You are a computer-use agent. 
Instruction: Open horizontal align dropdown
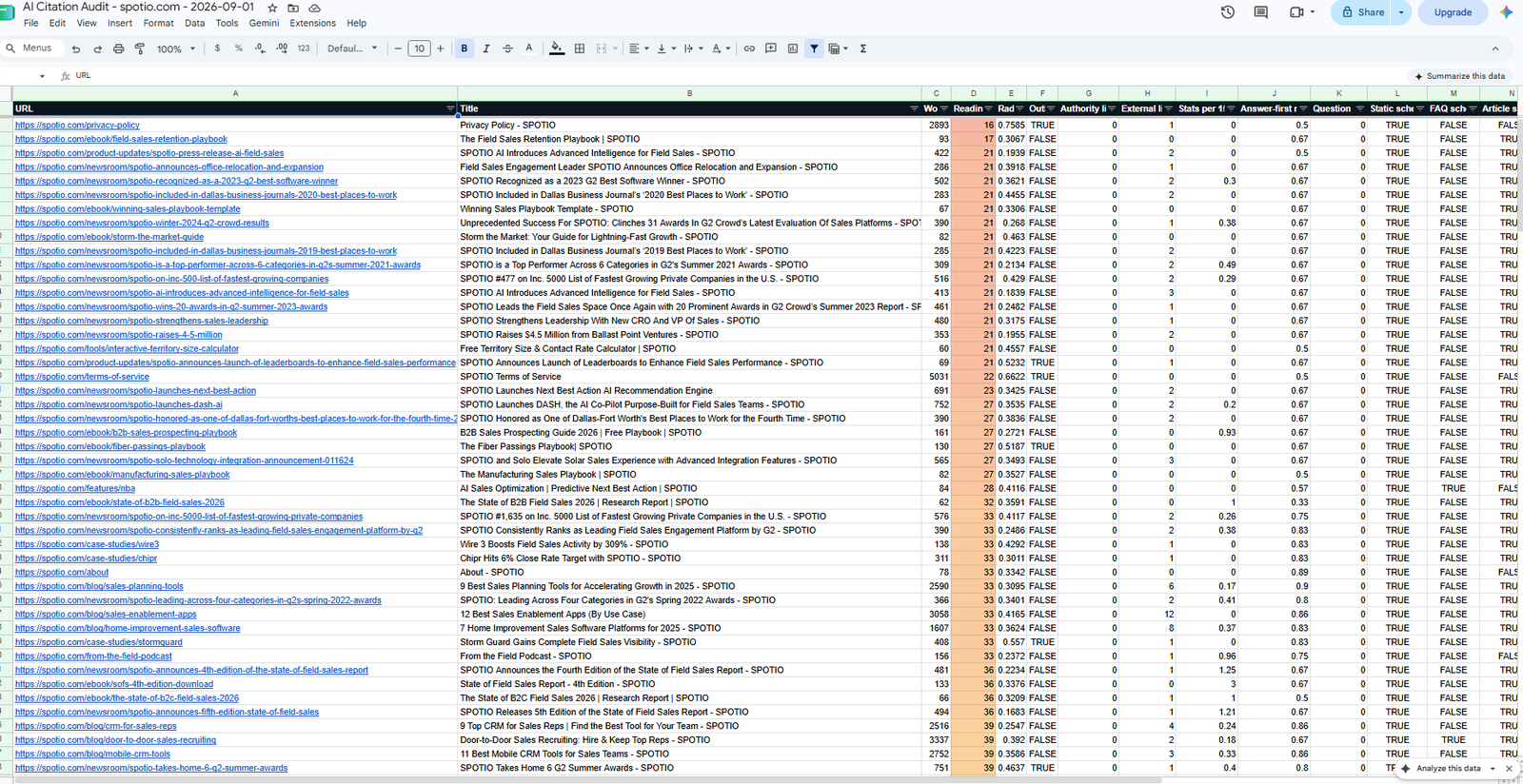[638, 49]
